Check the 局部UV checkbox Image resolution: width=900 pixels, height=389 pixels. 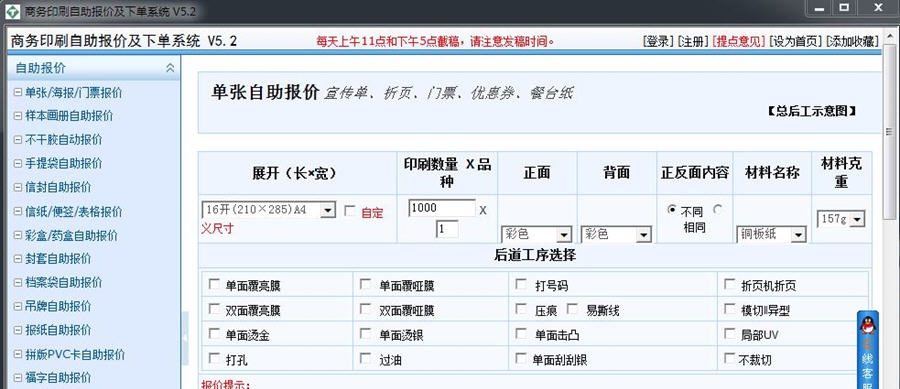pyautogui.click(x=730, y=333)
